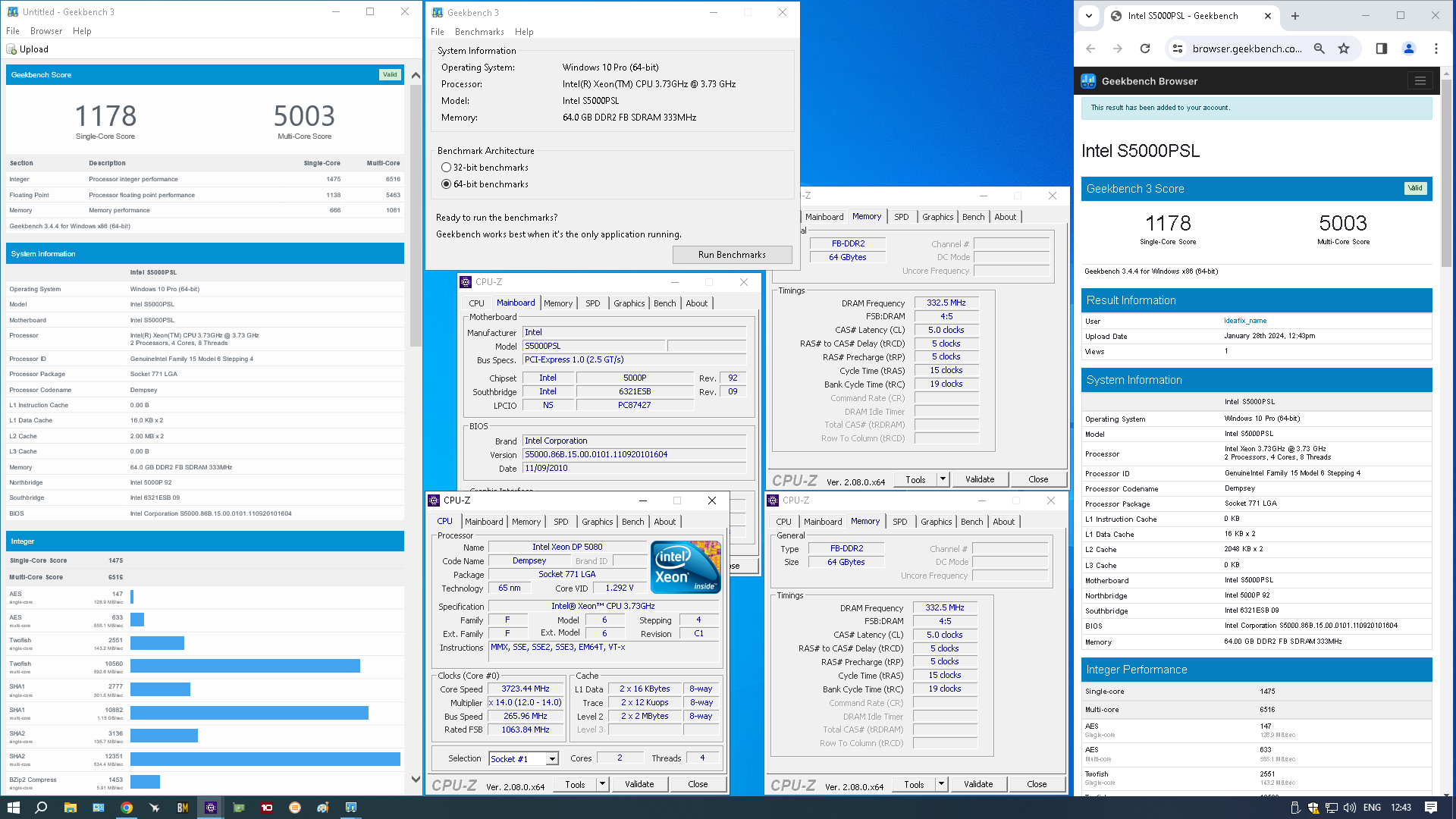Open Chrome's three-dot menu
The image size is (1456, 819).
click(1436, 49)
